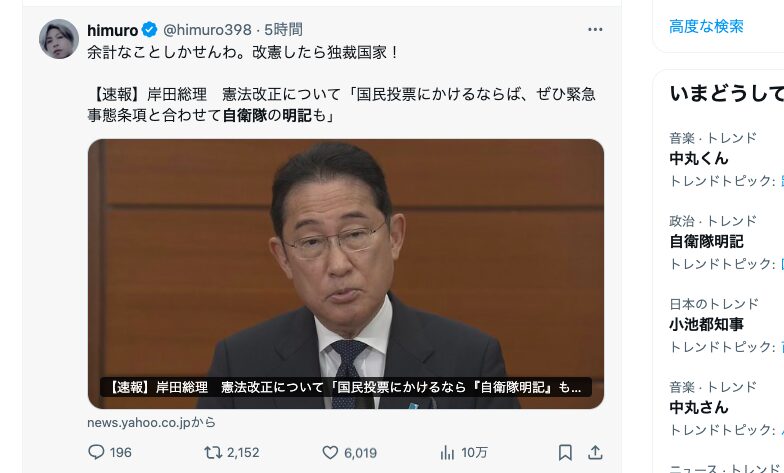This screenshot has height=473, width=784.
Task: Open himuro's profile avatar
Action: (x=59, y=39)
